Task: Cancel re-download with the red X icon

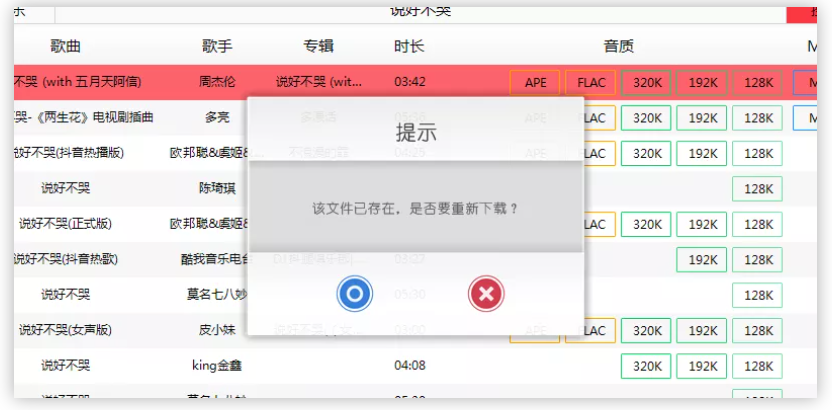Action: [x=486, y=293]
